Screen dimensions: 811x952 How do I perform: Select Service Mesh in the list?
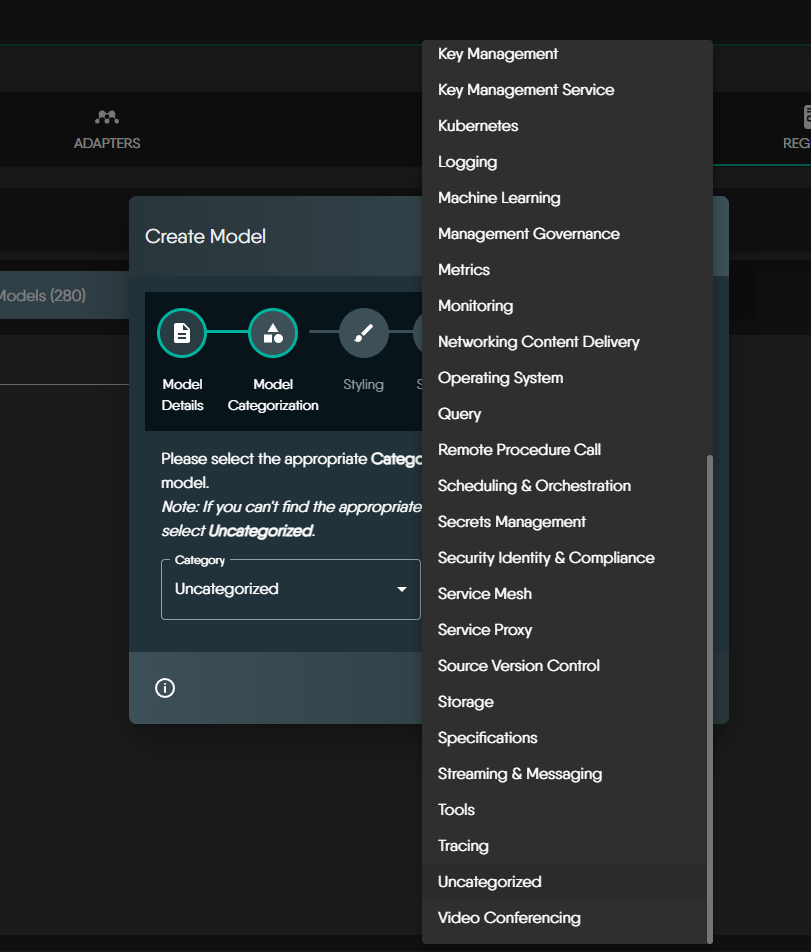coord(485,594)
